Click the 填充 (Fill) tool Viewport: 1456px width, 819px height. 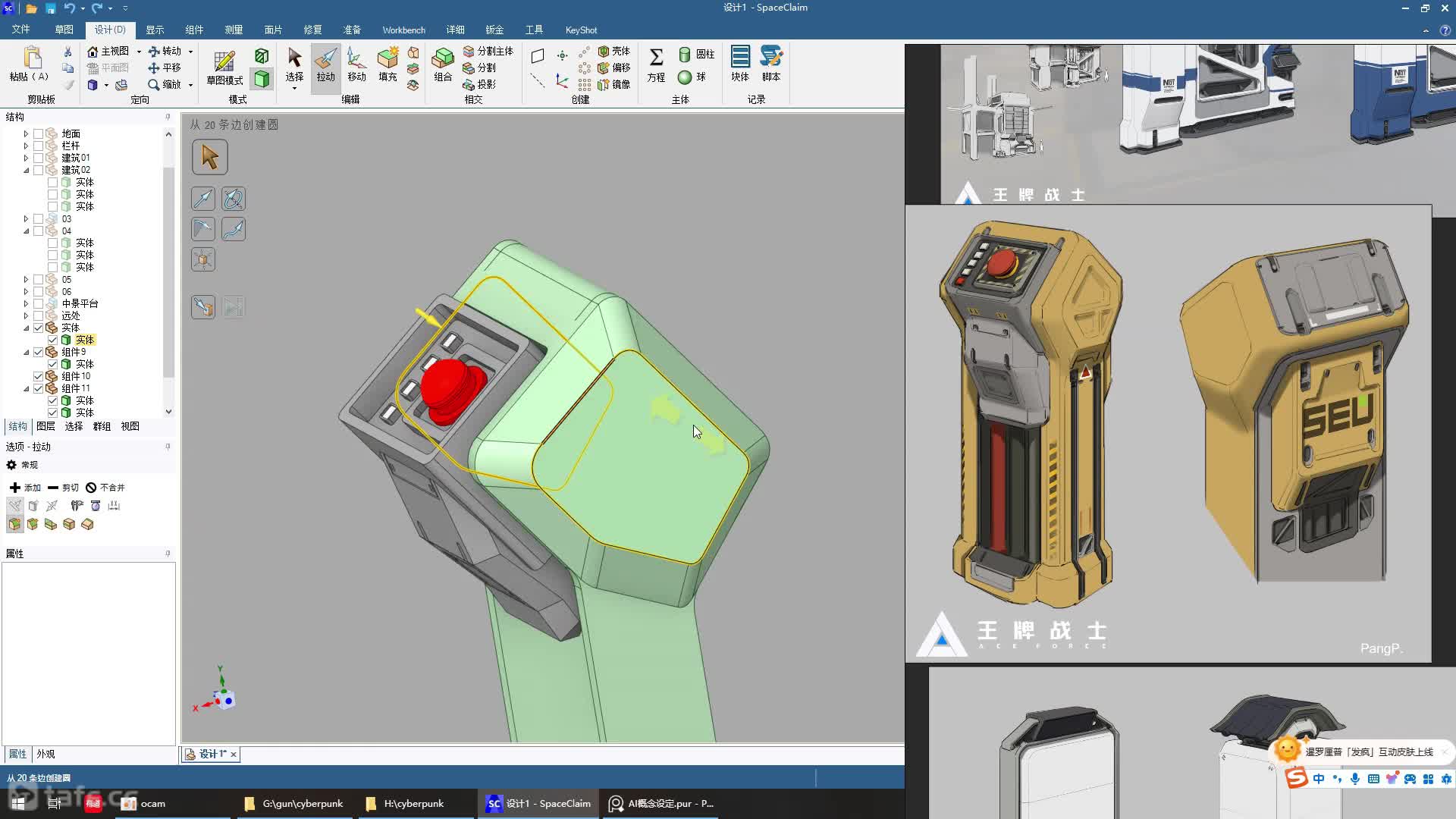388,65
